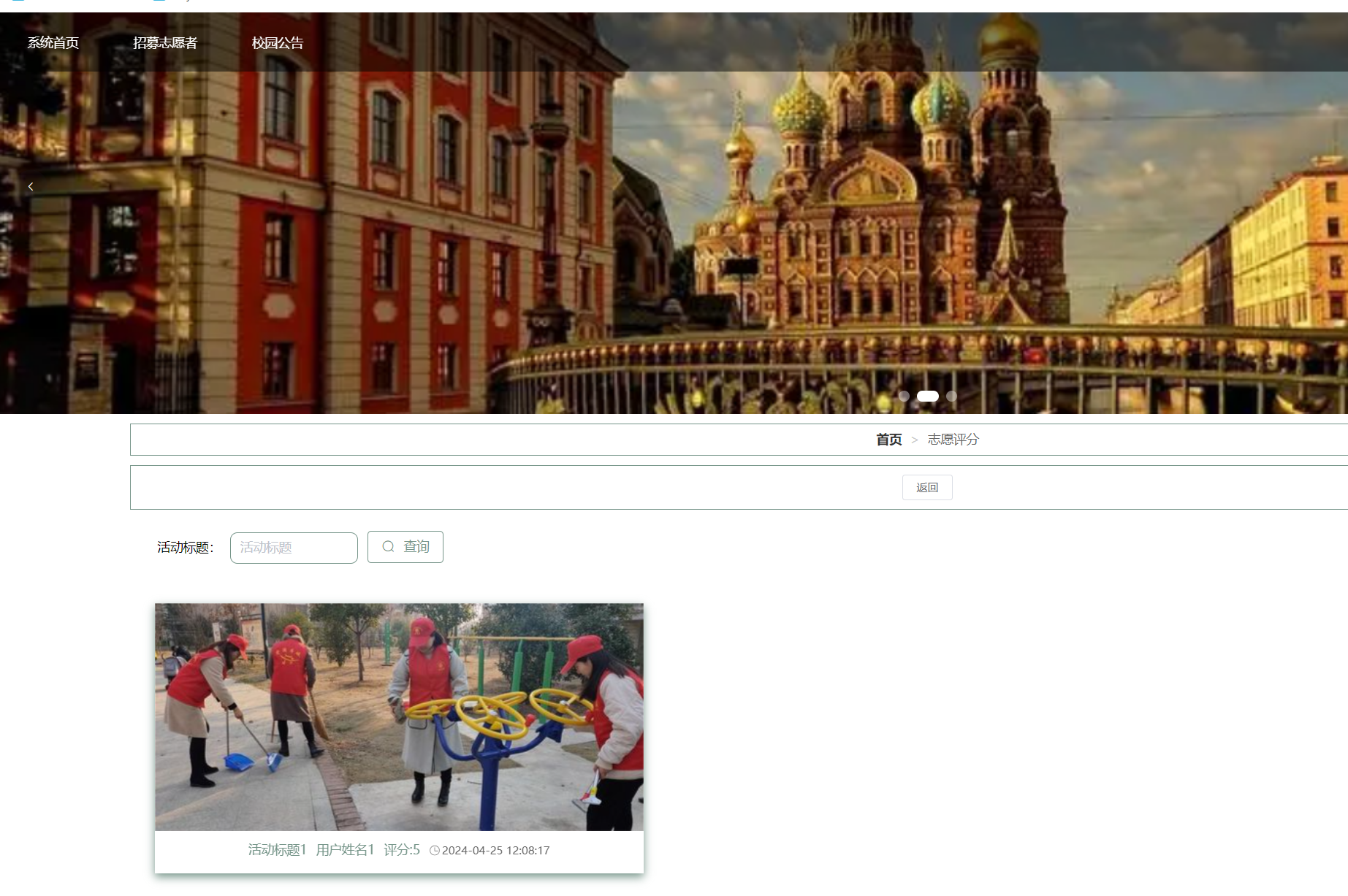
Task: Click the magnifier icon in the 查询 button
Action: pos(388,547)
